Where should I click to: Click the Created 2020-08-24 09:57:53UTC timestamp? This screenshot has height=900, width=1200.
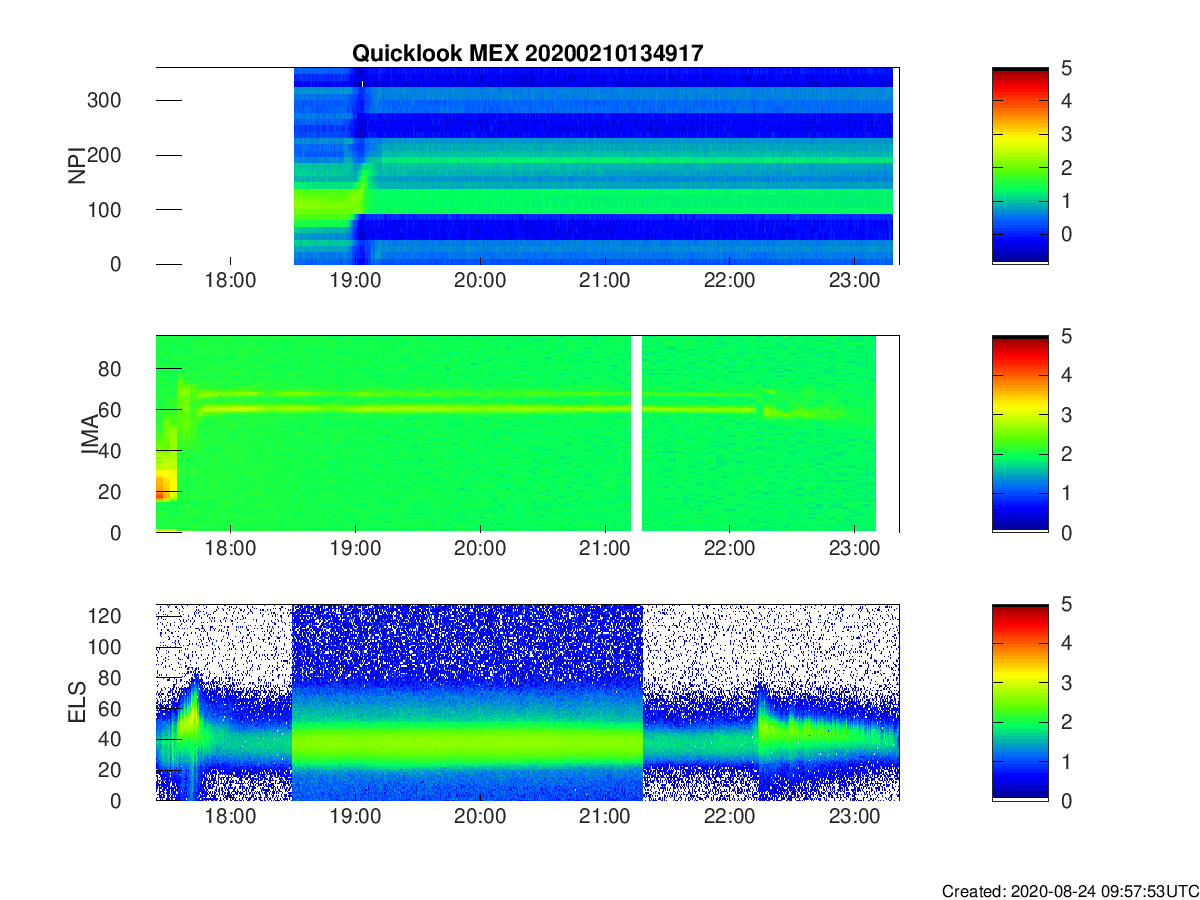(x=1069, y=890)
